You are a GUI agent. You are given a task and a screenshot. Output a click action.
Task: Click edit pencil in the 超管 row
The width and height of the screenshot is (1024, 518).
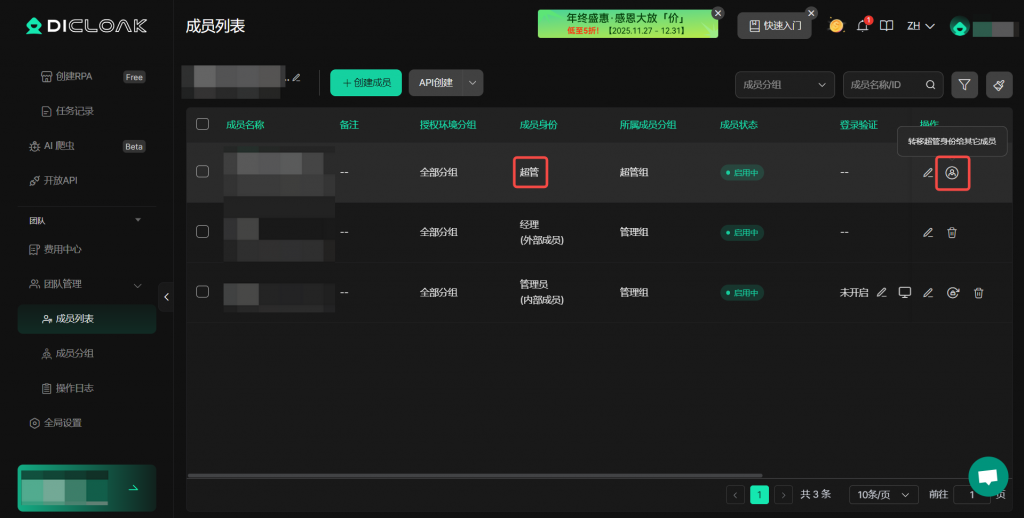click(x=928, y=173)
